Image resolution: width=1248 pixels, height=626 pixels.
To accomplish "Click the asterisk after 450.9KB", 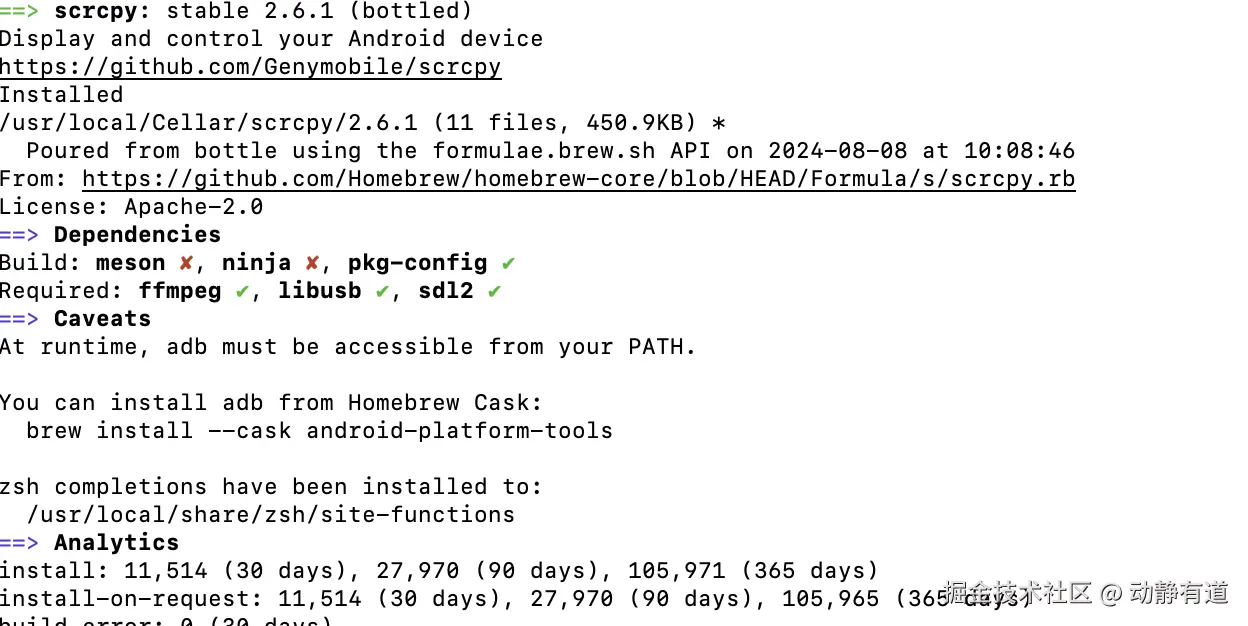I will (718, 123).
